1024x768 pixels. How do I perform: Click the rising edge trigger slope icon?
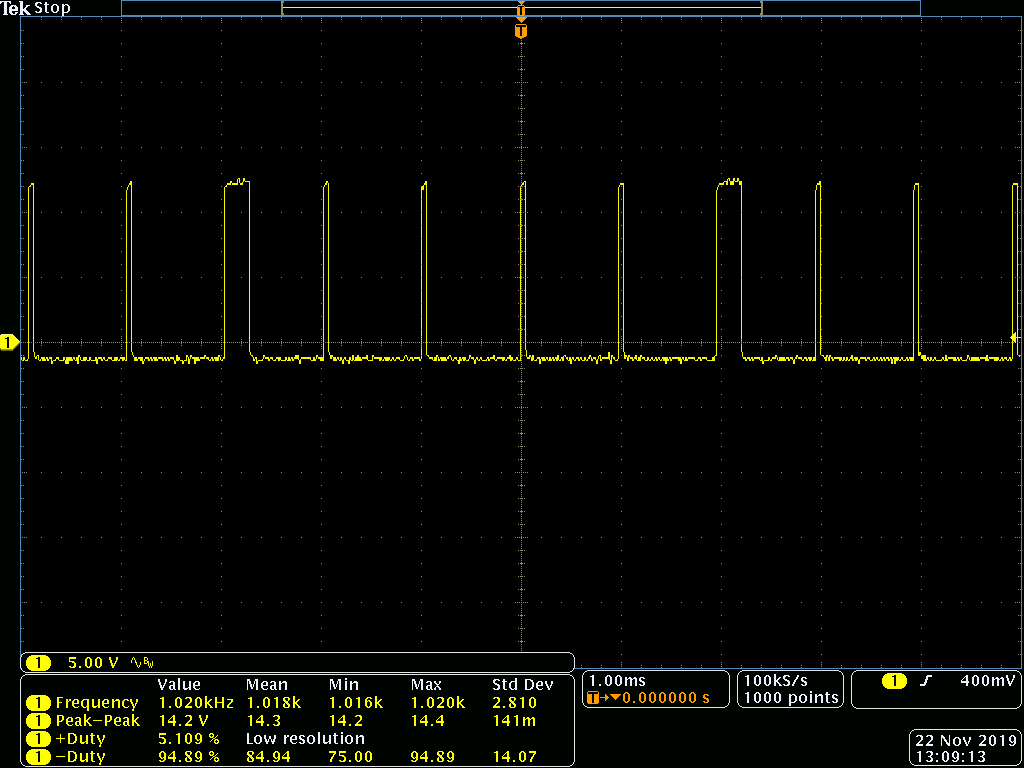(x=925, y=681)
